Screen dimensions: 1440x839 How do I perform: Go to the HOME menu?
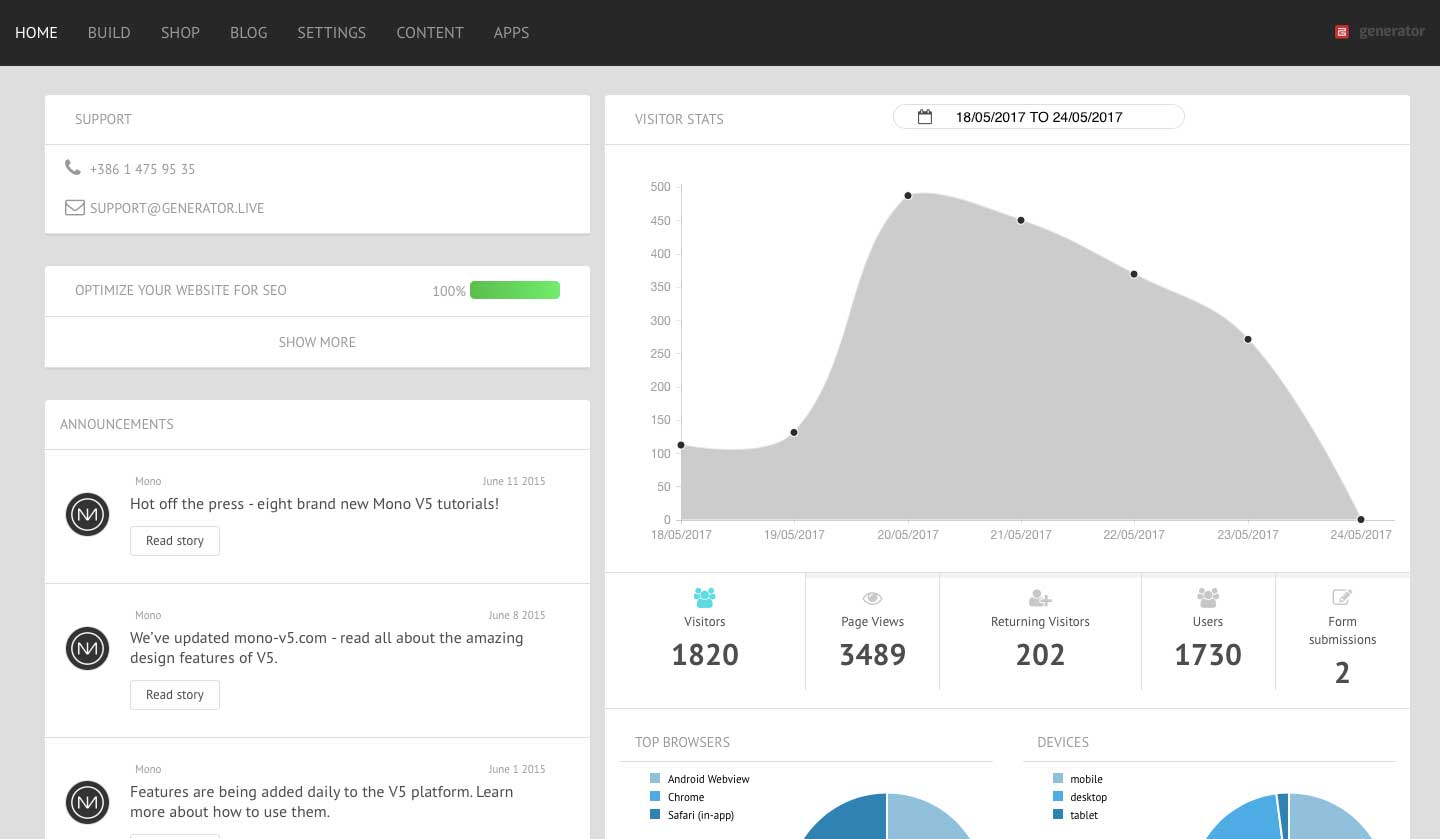36,32
